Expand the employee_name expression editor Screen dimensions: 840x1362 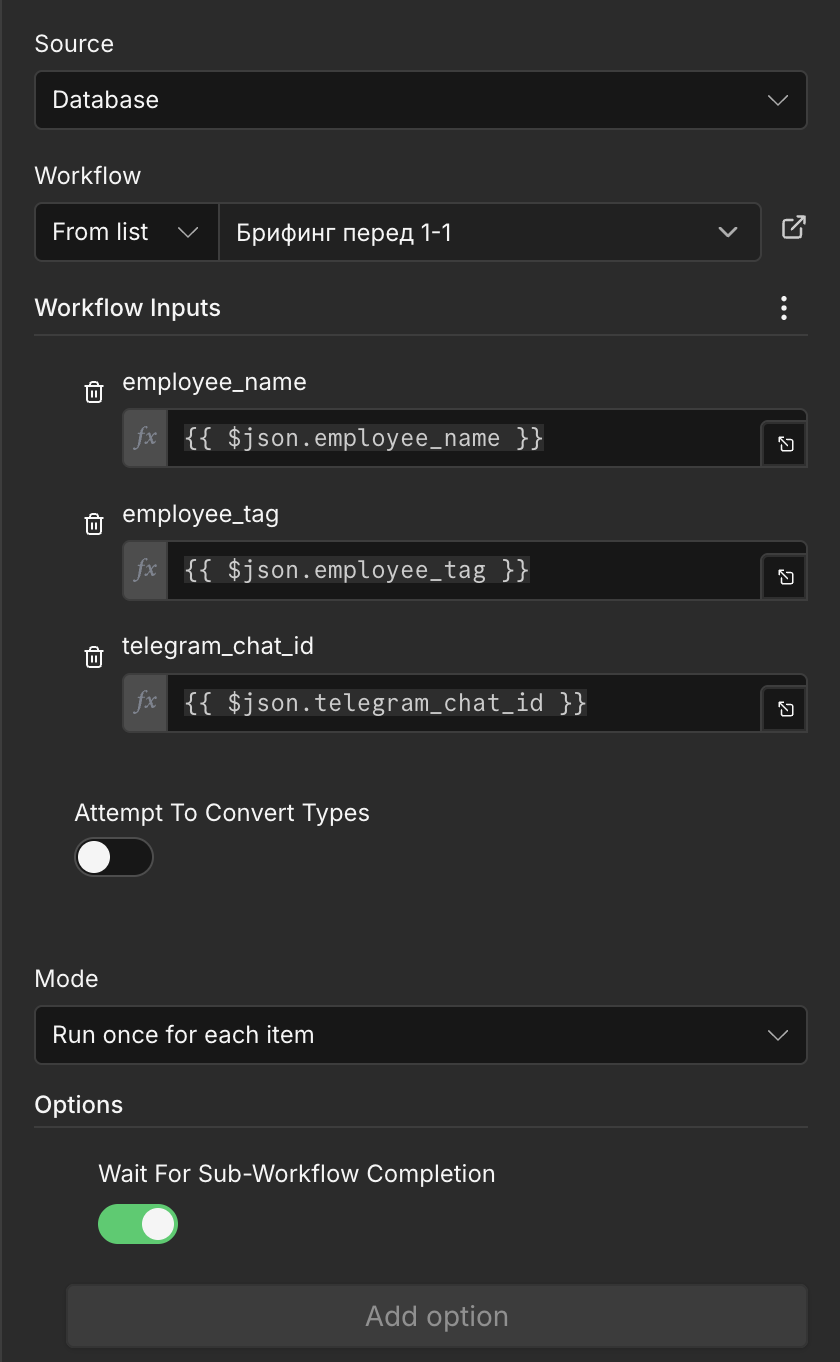(x=785, y=444)
